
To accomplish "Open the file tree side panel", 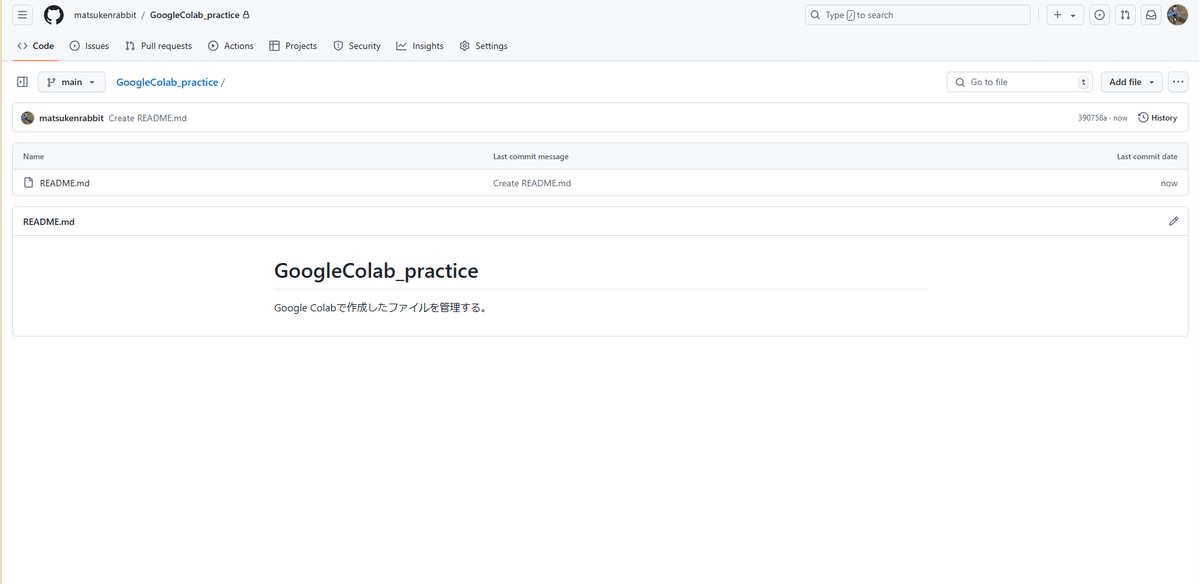I will (22, 81).
